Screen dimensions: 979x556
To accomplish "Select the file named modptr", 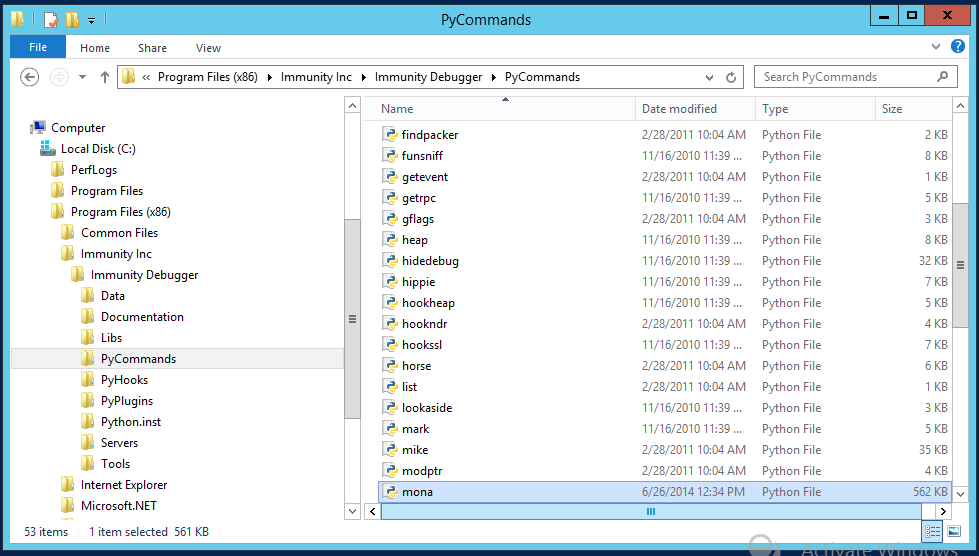I will click(x=422, y=471).
